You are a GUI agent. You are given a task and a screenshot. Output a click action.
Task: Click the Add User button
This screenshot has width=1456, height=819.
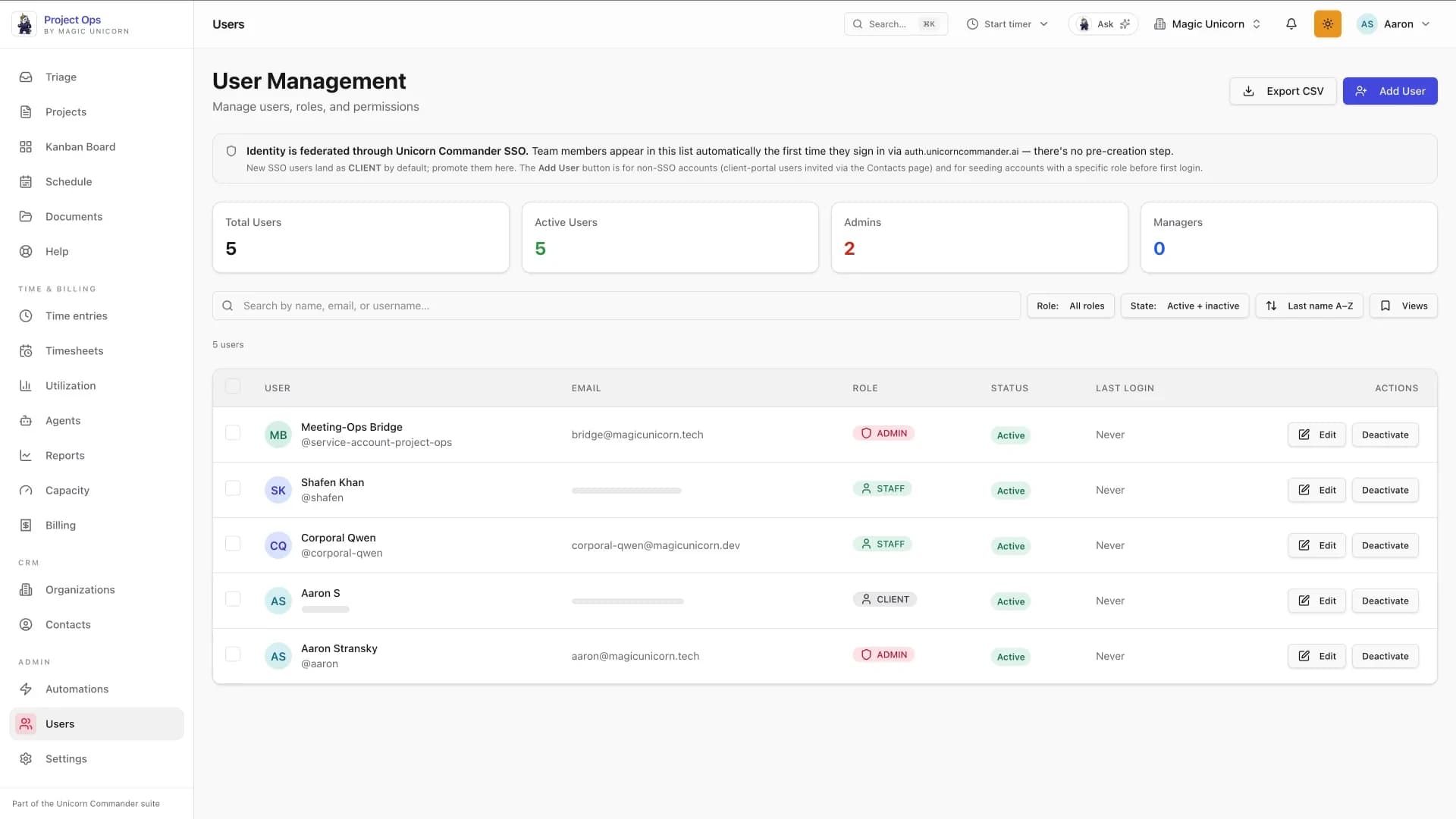pyautogui.click(x=1390, y=91)
